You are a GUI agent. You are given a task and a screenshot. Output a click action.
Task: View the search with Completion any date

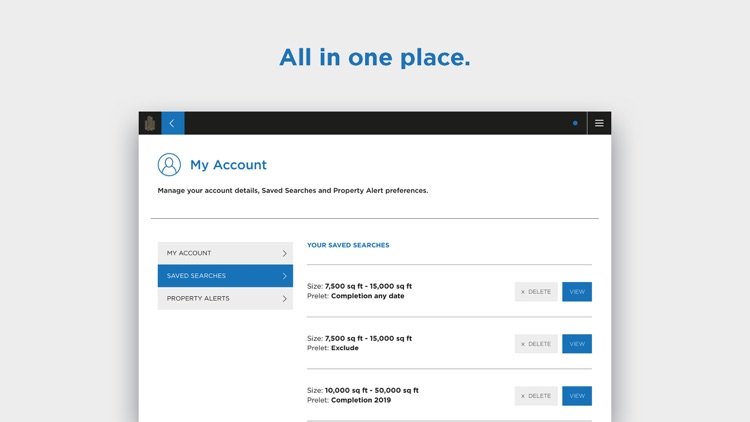(x=577, y=291)
